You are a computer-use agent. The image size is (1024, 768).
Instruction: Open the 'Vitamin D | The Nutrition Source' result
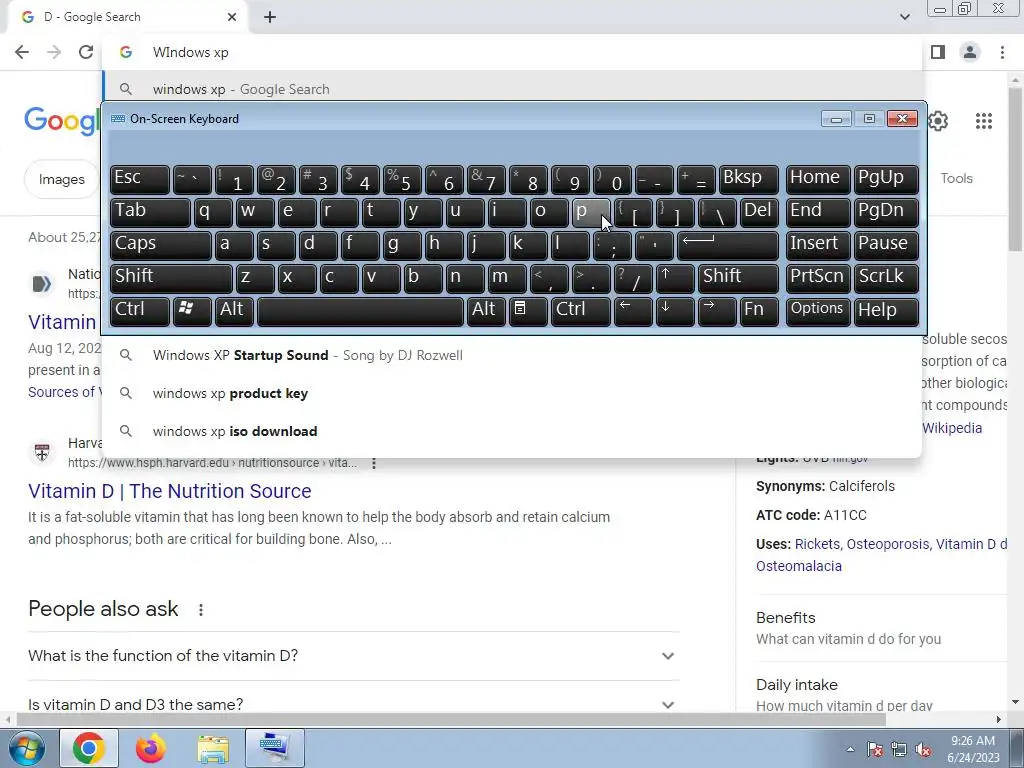(x=170, y=491)
